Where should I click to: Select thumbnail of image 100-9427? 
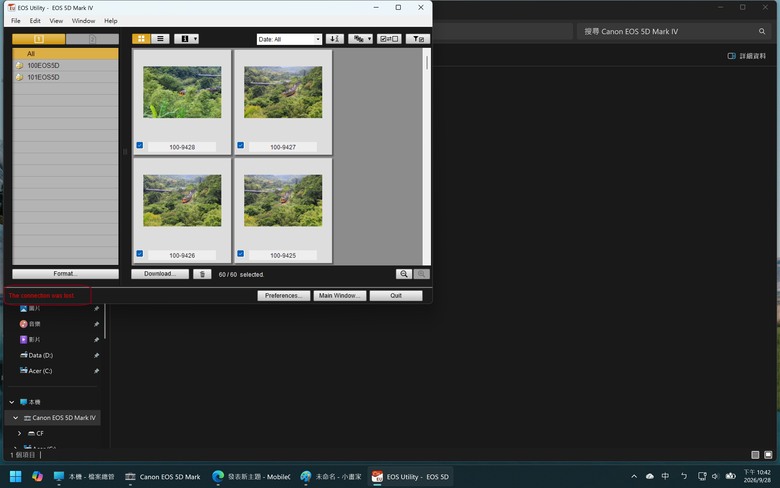[x=283, y=92]
